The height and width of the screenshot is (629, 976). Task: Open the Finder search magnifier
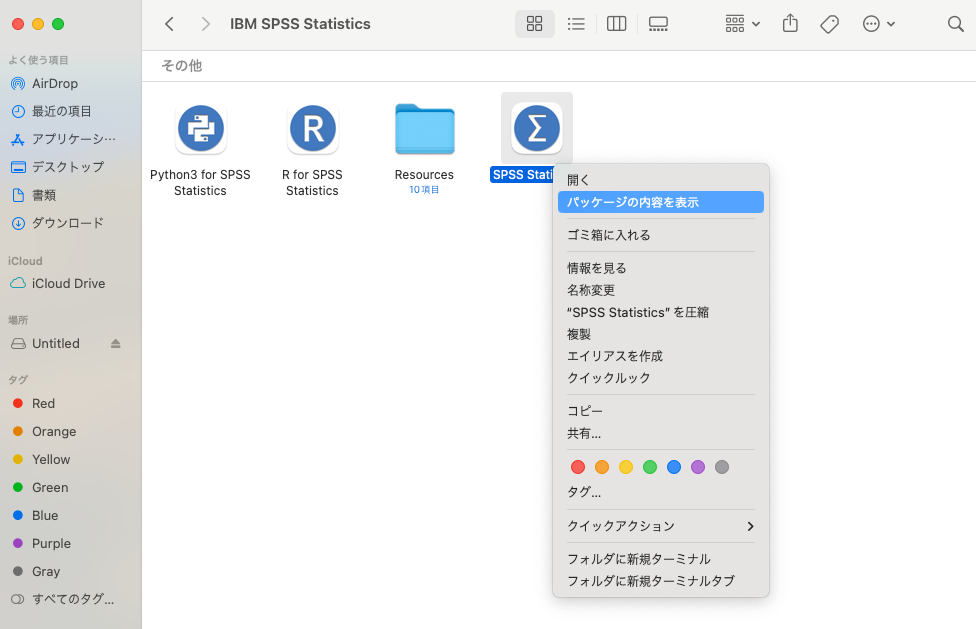click(955, 24)
